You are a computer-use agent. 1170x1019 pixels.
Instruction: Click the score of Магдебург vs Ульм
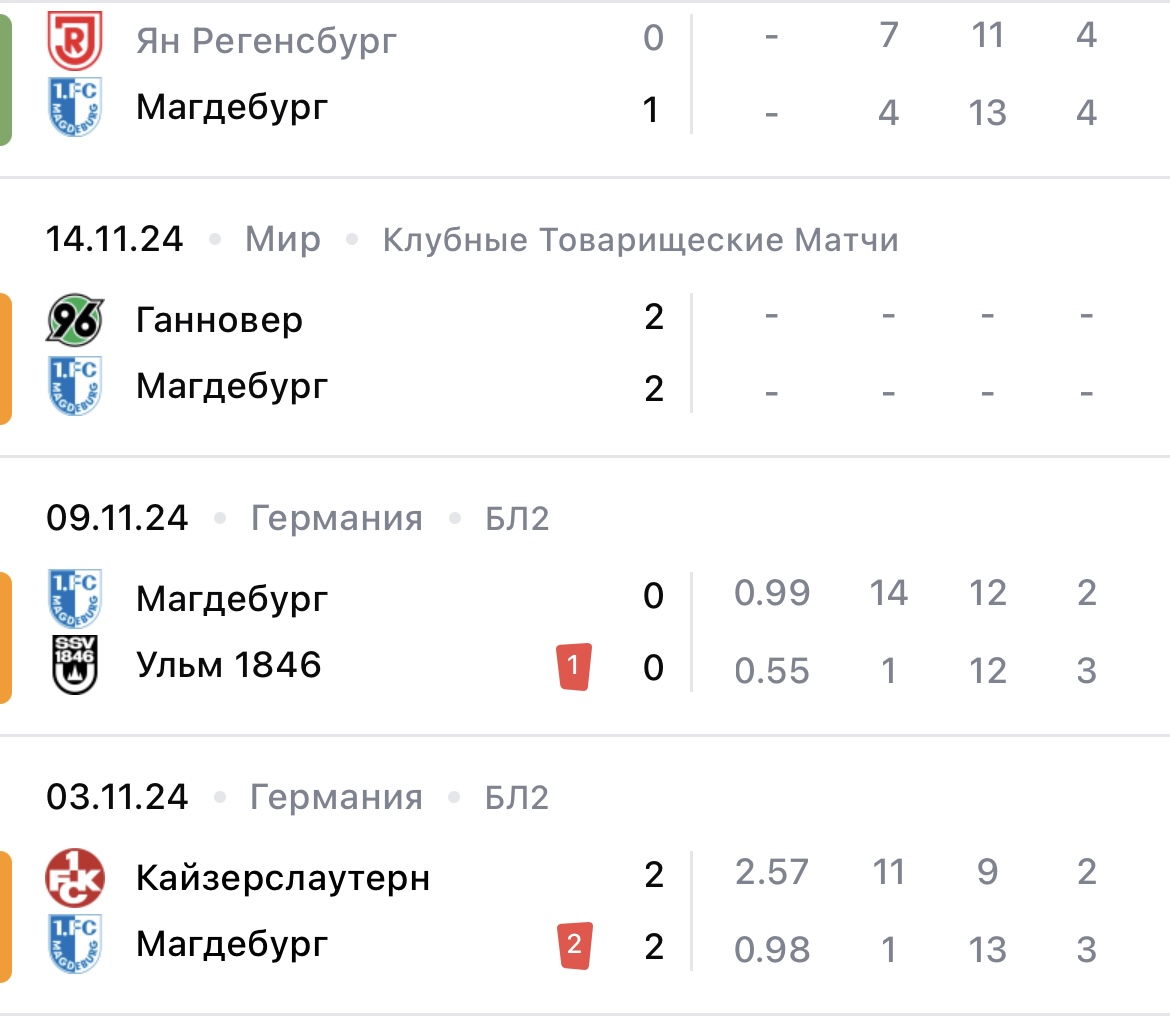click(x=652, y=630)
